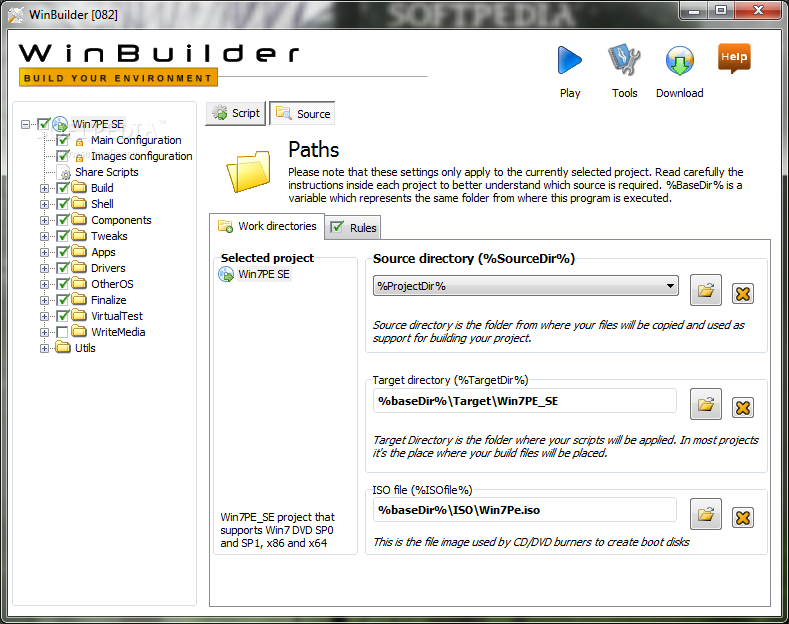Uncheck the Shell folder checkbox
Viewport: 789px width, 624px height.
tap(62, 204)
